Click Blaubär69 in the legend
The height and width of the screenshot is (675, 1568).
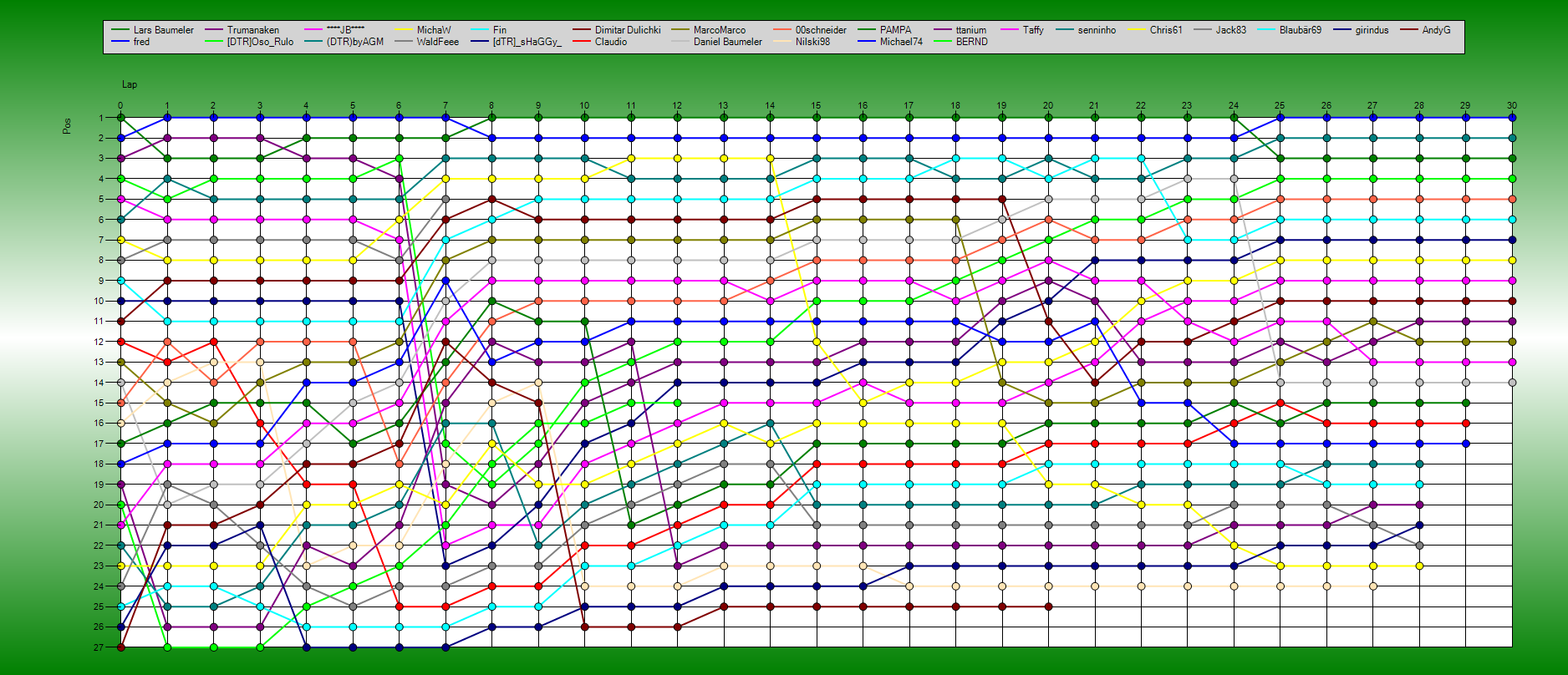(x=1301, y=30)
